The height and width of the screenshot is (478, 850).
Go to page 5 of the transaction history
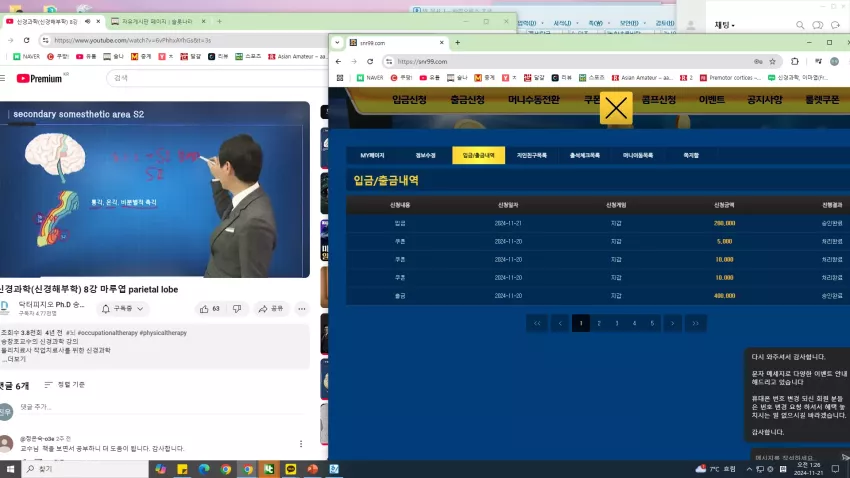[652, 324]
